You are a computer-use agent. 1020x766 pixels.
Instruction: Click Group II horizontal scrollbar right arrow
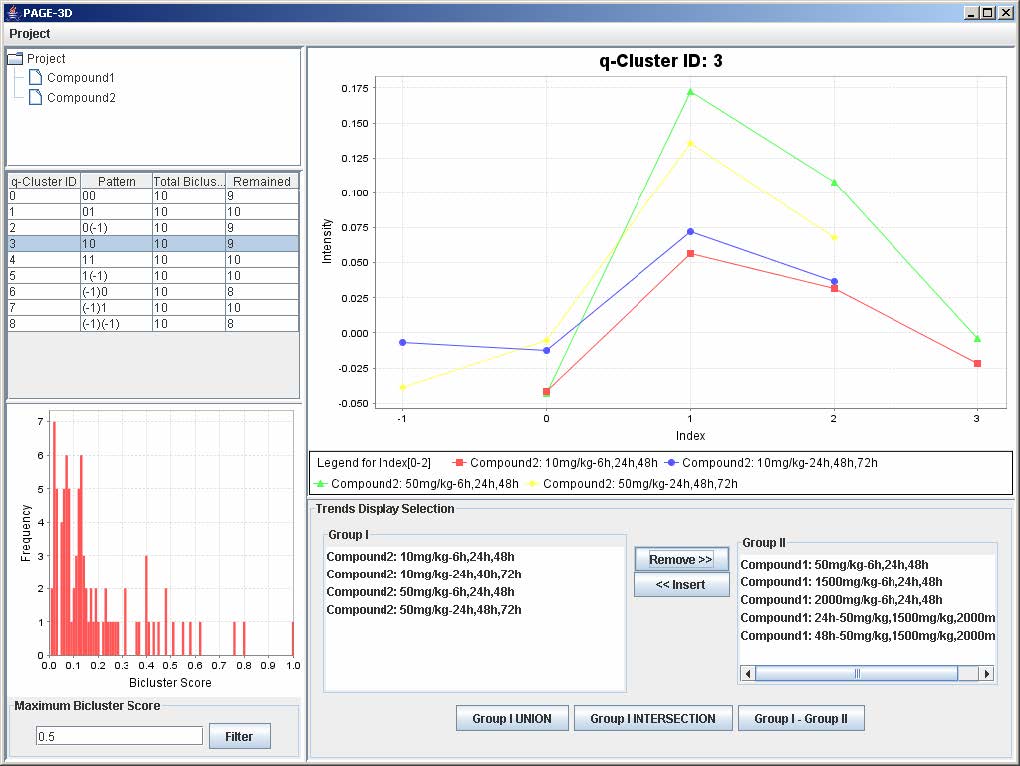tap(987, 674)
